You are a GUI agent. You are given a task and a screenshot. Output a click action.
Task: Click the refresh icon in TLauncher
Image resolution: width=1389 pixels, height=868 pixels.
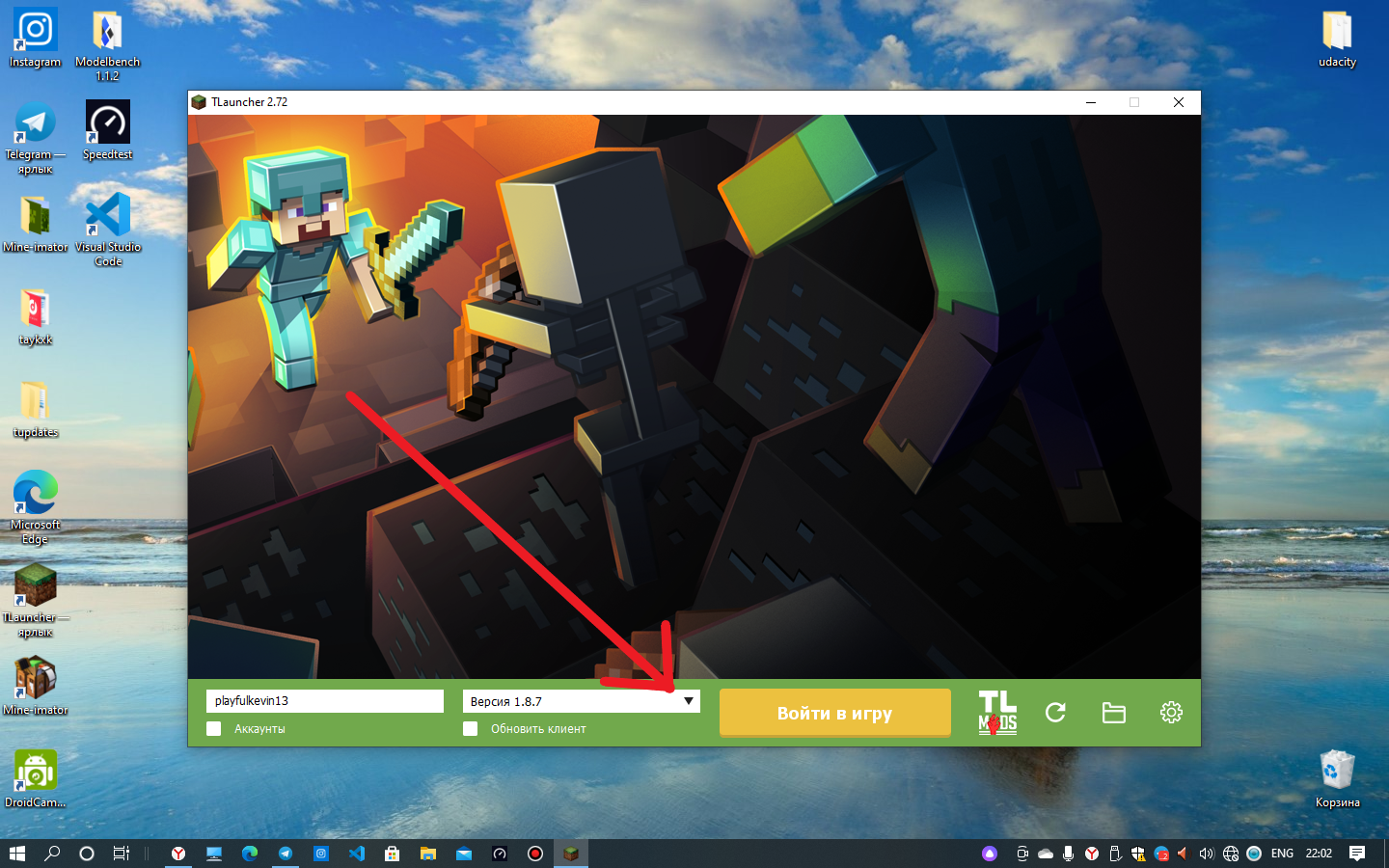pos(1055,713)
